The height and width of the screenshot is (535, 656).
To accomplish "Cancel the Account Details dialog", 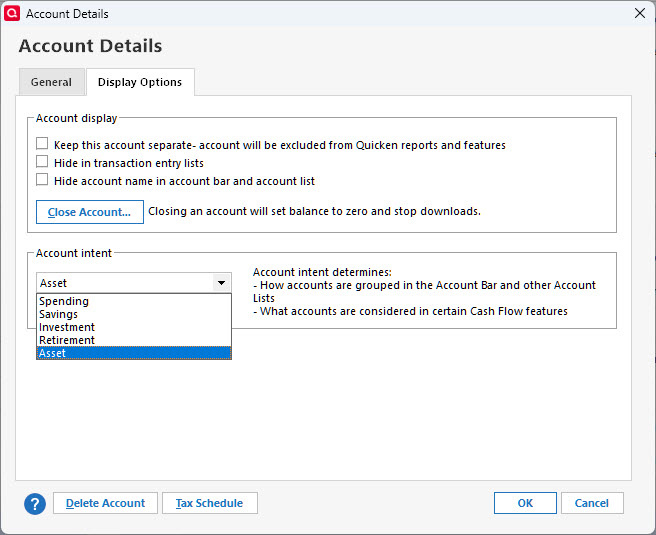I will 592,503.
